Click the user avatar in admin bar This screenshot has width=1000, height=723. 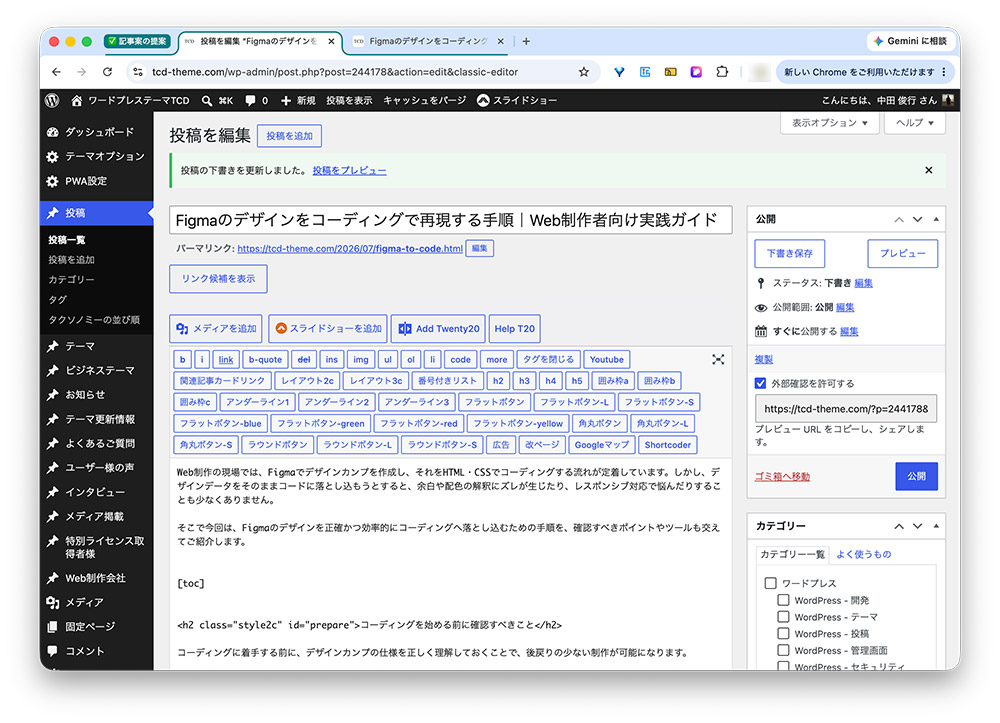pos(947,100)
